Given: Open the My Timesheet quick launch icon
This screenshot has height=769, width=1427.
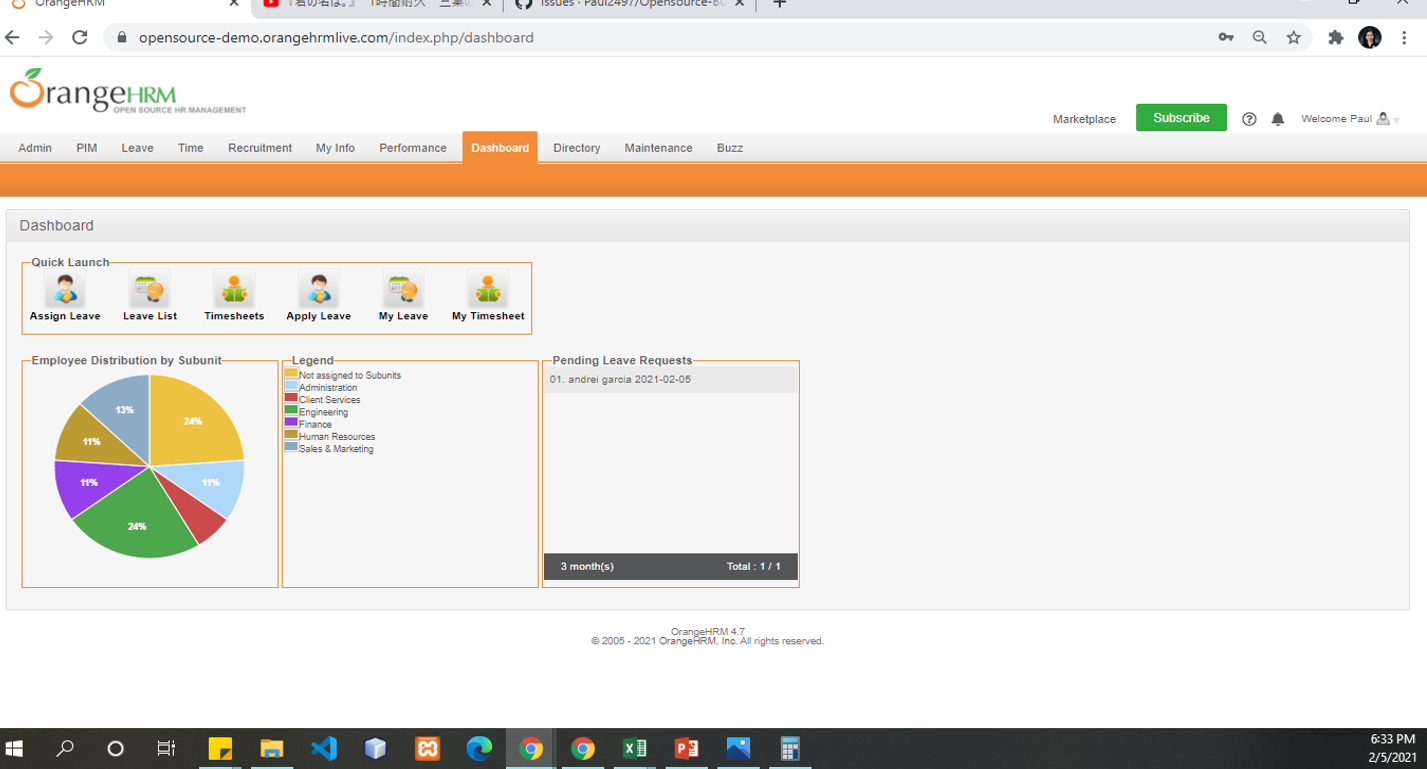Looking at the screenshot, I should (x=488, y=290).
